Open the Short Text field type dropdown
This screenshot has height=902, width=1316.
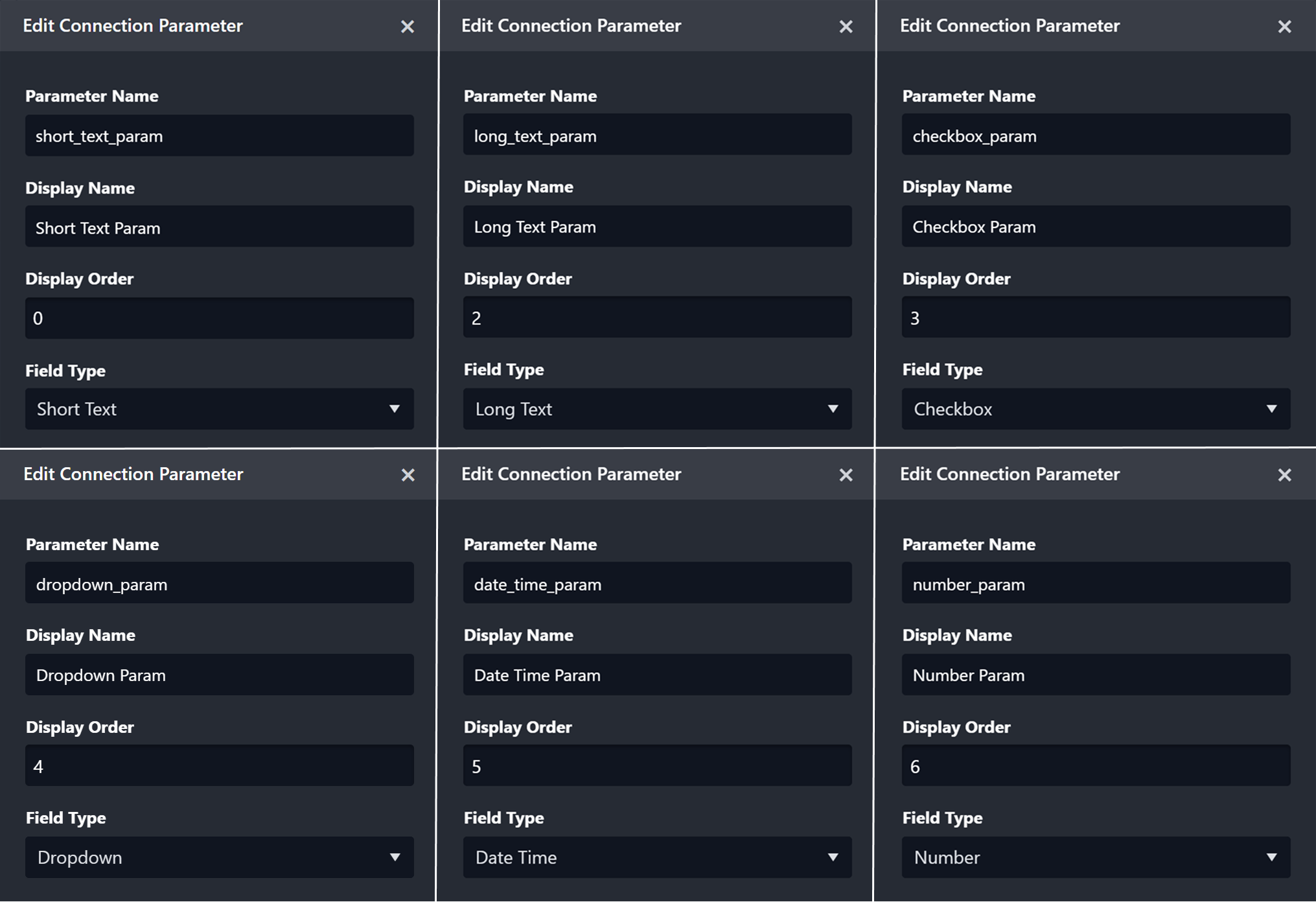219,409
